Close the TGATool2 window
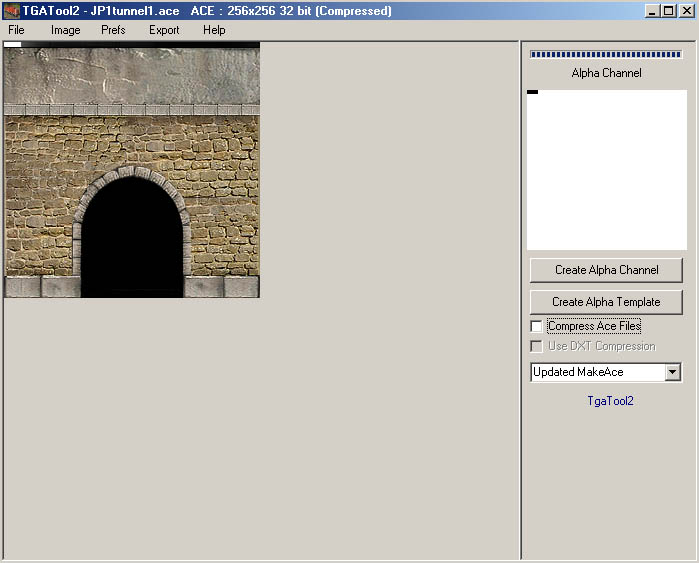The width and height of the screenshot is (699, 563). tap(687, 11)
